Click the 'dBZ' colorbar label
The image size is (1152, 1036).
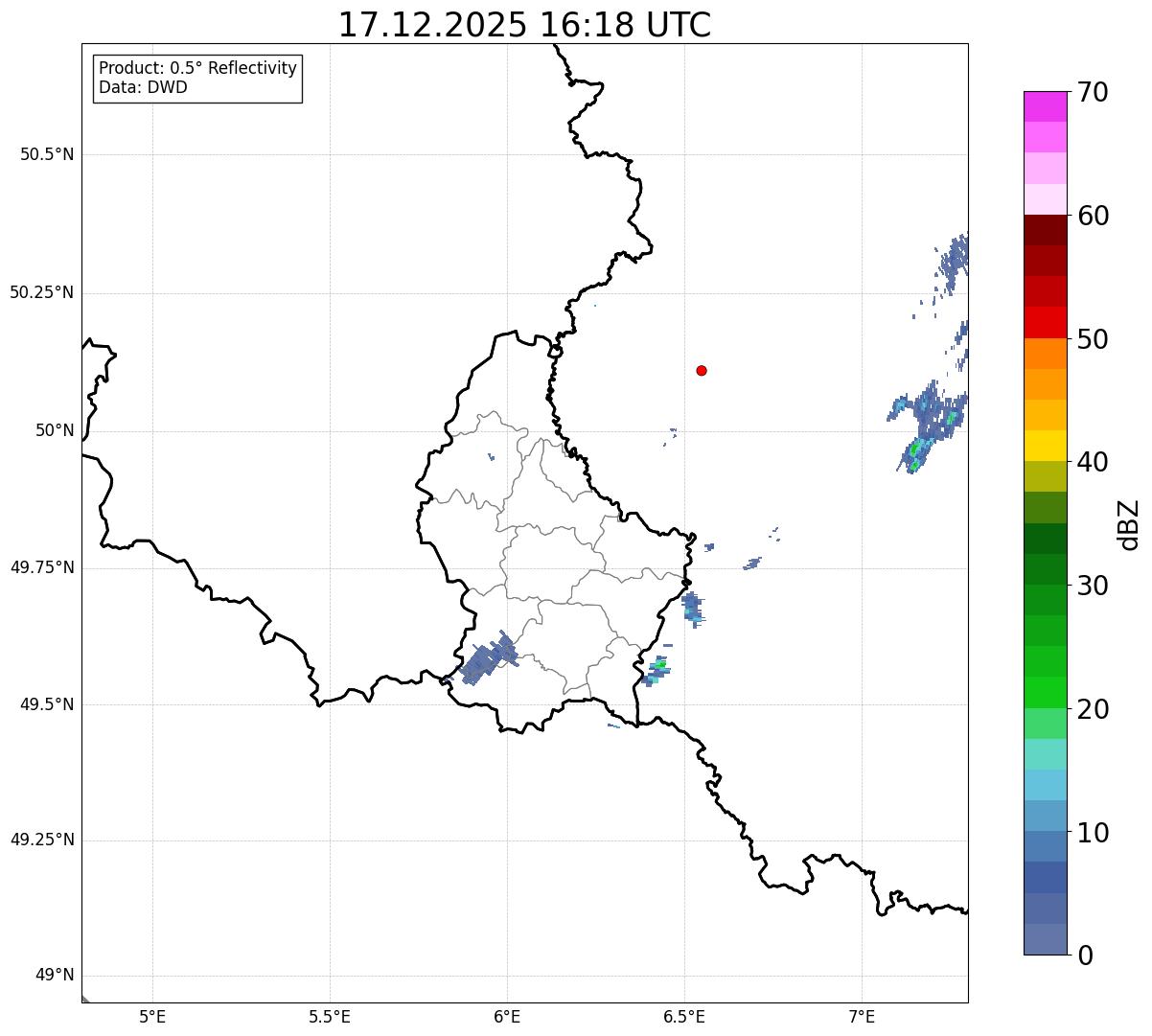[x=1129, y=523]
